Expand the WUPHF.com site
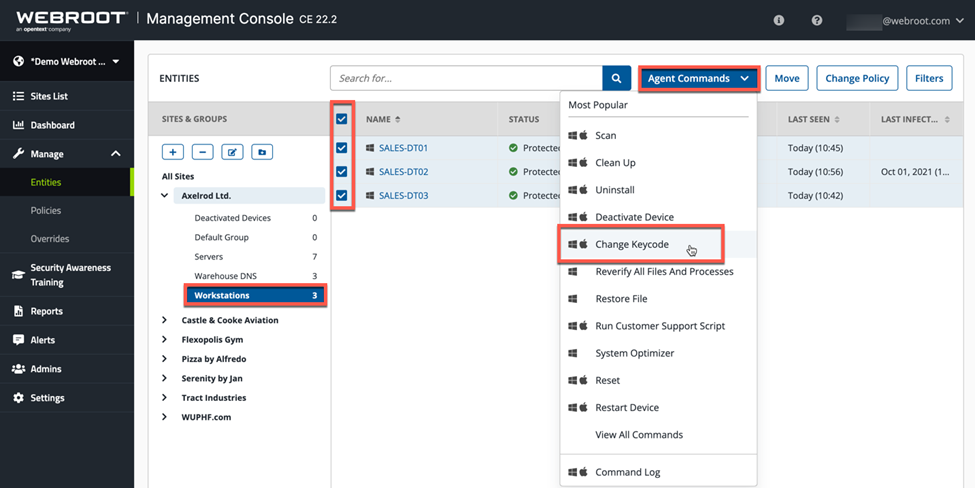 point(165,417)
